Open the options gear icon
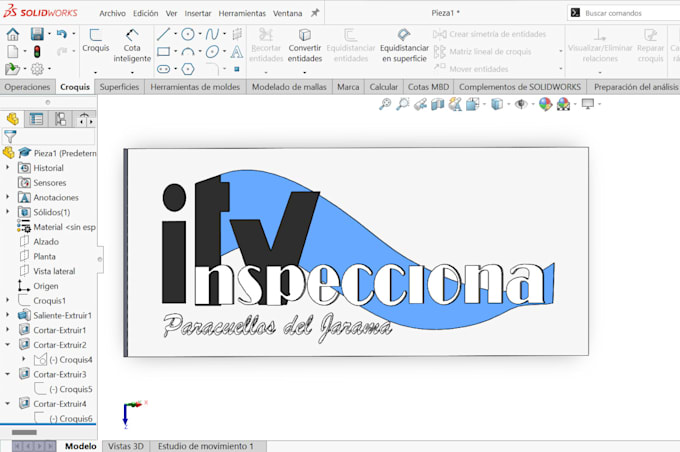The width and height of the screenshot is (680, 452). 37,69
